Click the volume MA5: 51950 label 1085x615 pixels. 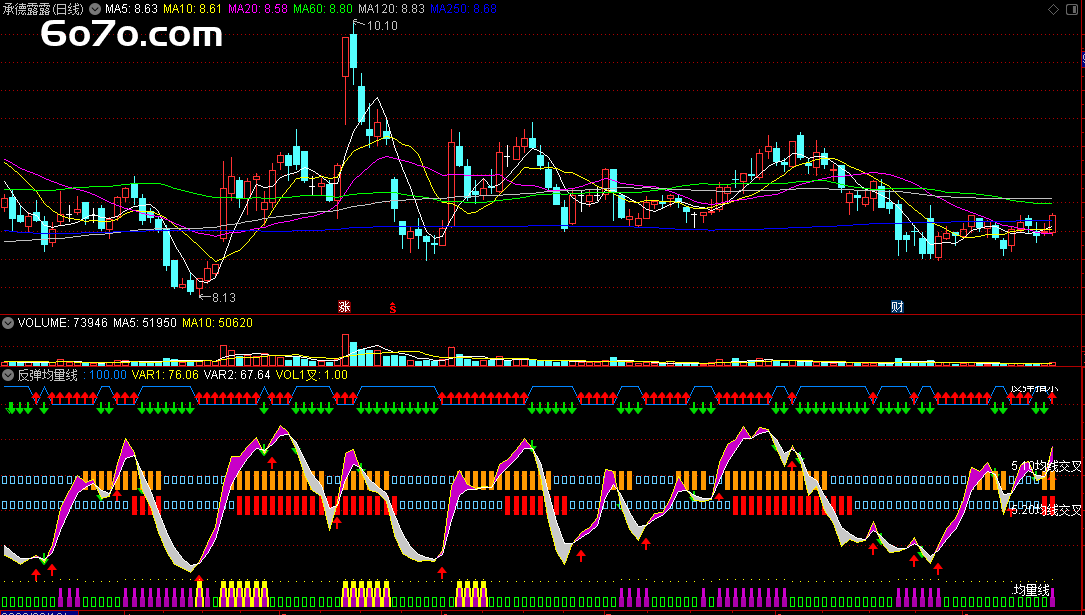(x=145, y=323)
